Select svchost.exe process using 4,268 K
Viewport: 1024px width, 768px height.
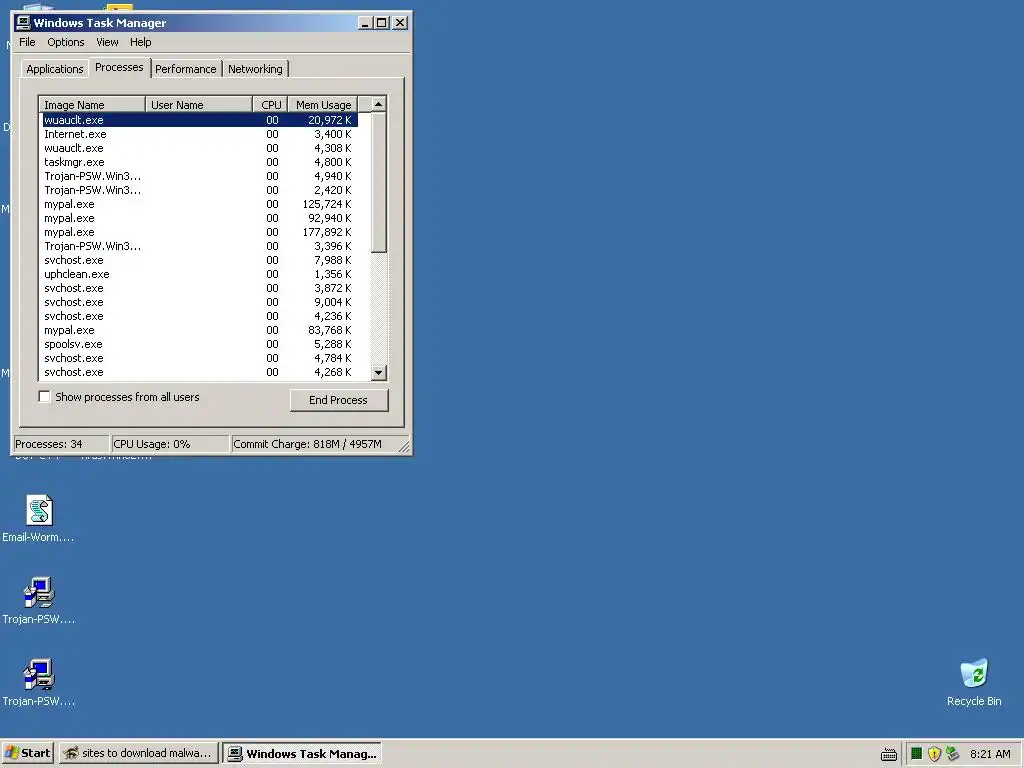[199, 372]
